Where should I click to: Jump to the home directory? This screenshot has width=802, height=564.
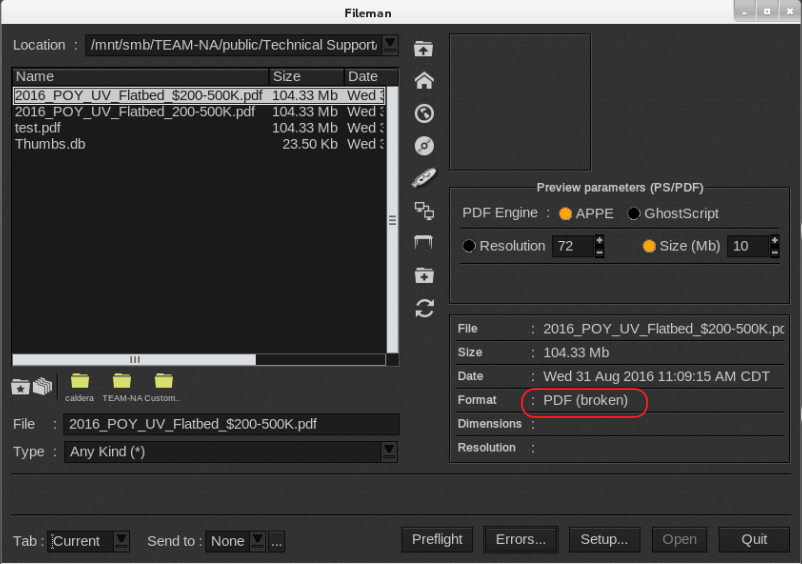click(x=424, y=81)
